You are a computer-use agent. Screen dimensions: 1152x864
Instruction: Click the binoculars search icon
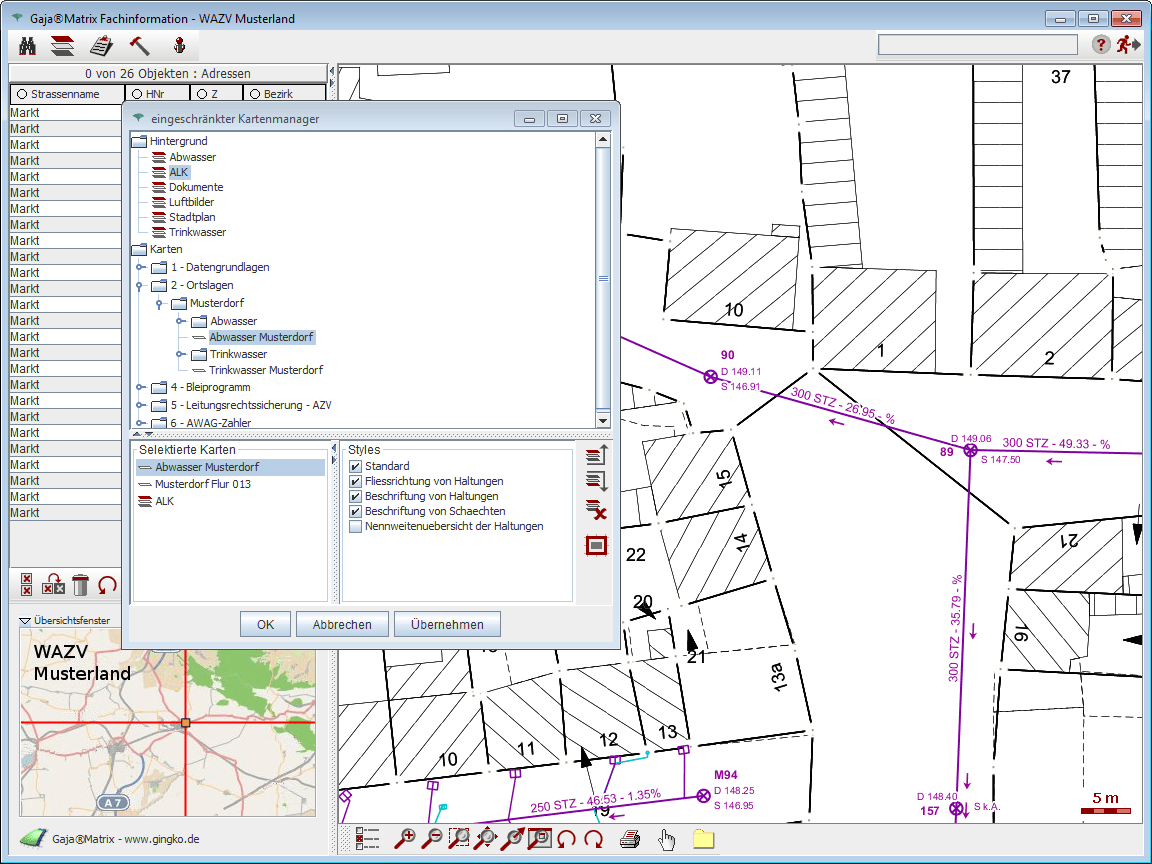(28, 45)
